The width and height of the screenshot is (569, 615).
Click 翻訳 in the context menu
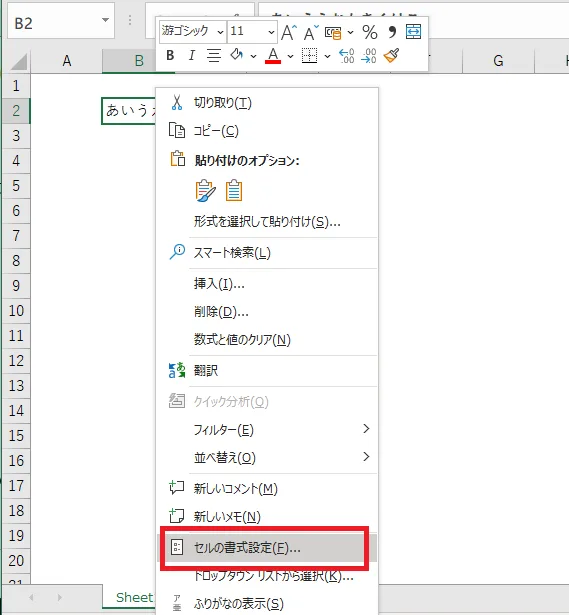(267, 371)
